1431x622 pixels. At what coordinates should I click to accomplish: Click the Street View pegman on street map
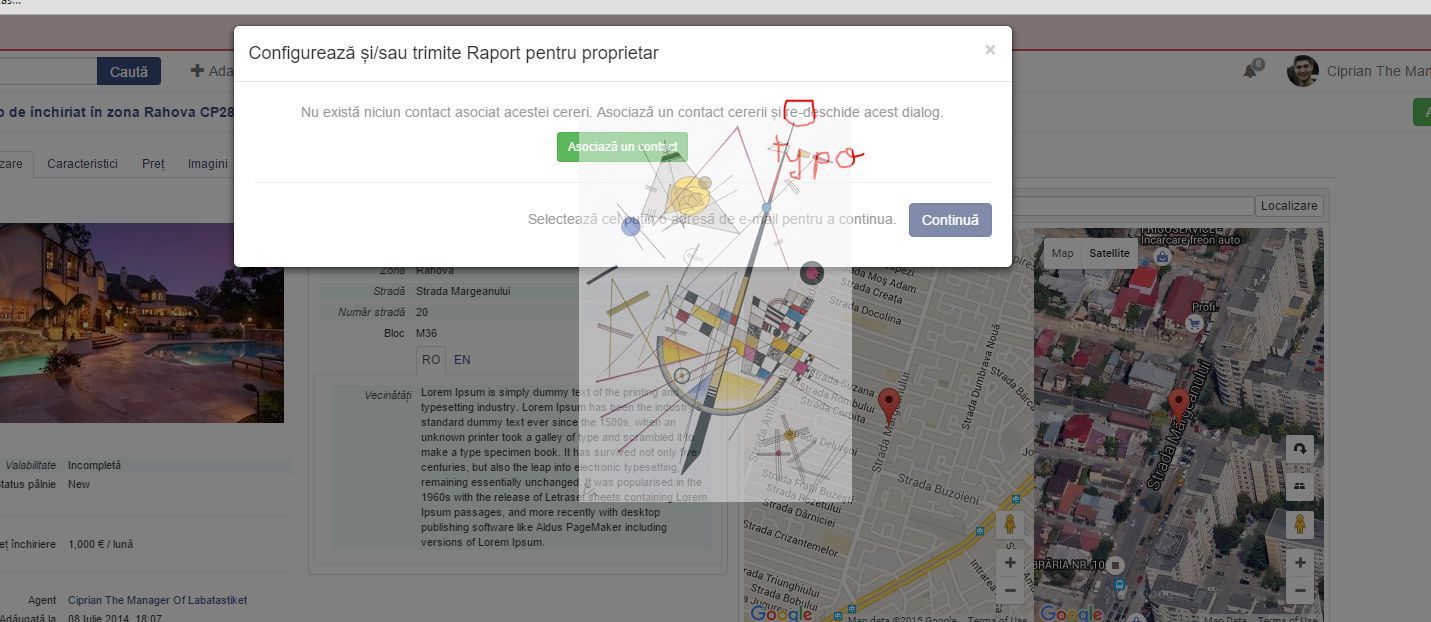pos(1010,525)
